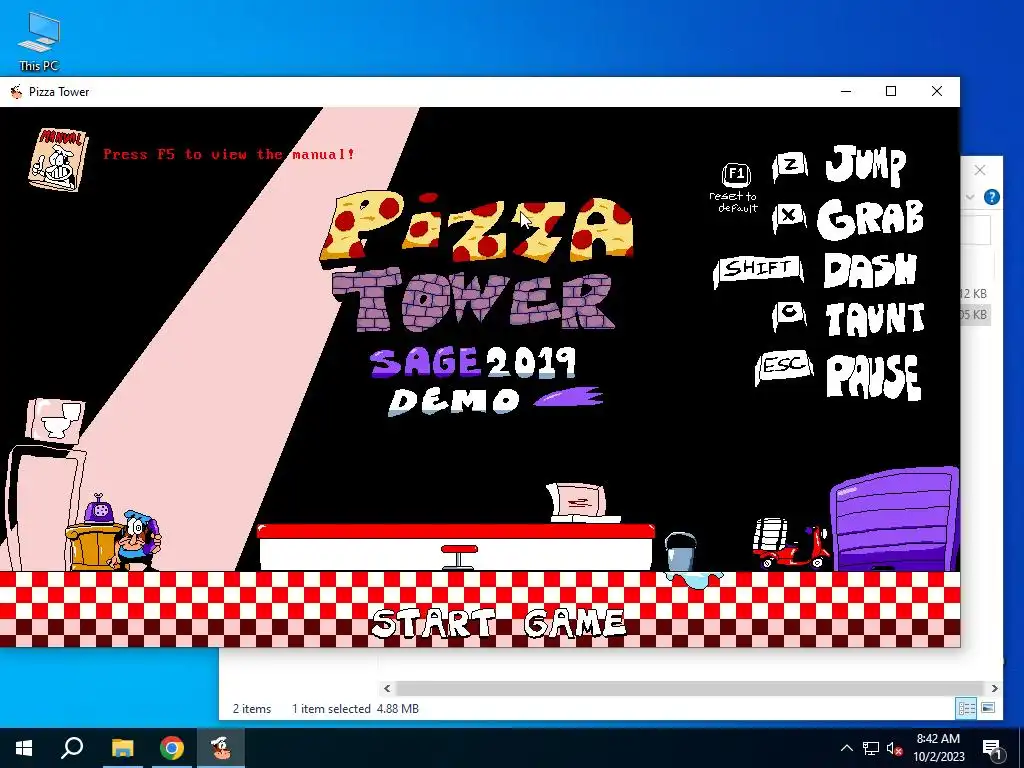Click the toilet sign above the door
1024x768 pixels.
[x=56, y=420]
